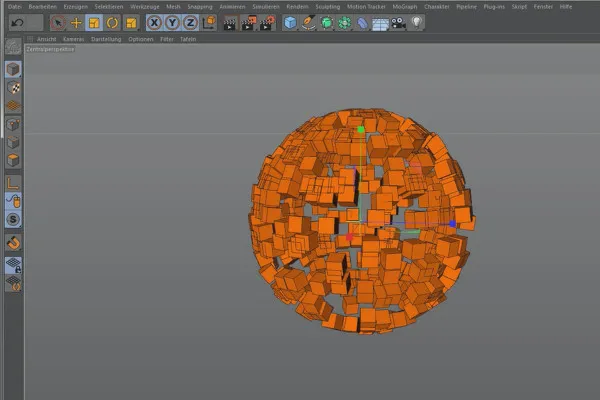Open the Snapping menu
The image size is (600, 400).
click(x=200, y=7)
